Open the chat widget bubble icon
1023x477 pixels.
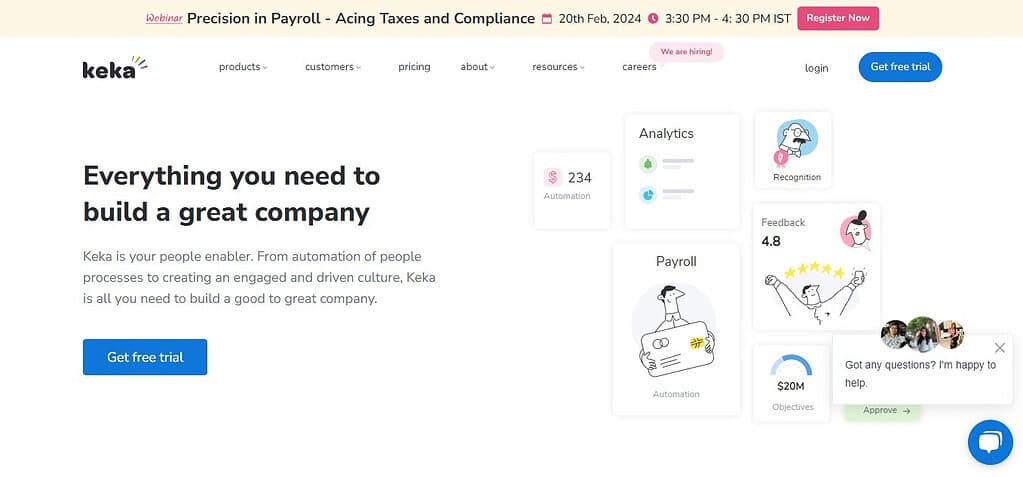click(990, 442)
